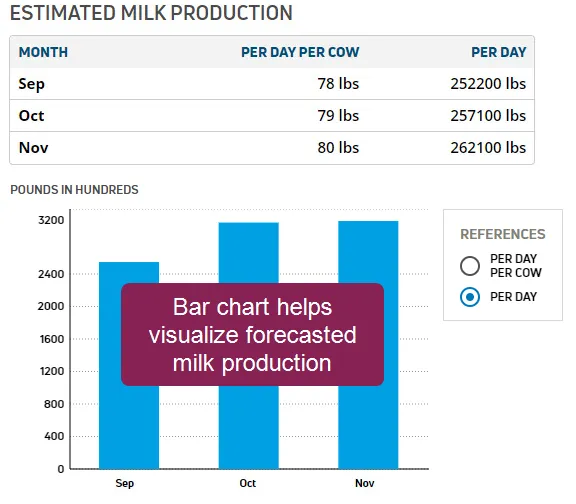Click the 78 lbs per cow value
The width and height of the screenshot is (576, 504).
pyautogui.click(x=338, y=84)
